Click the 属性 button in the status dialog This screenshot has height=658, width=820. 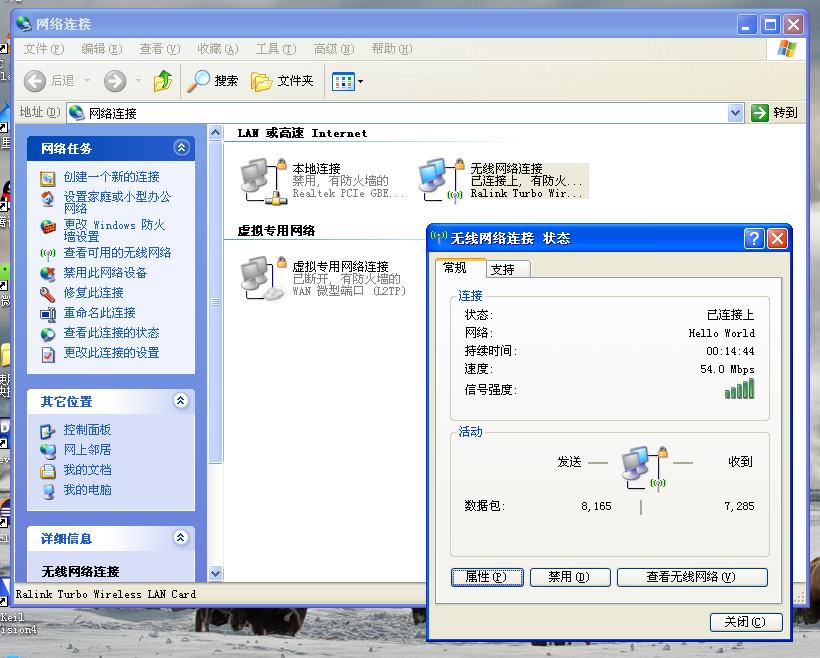487,577
